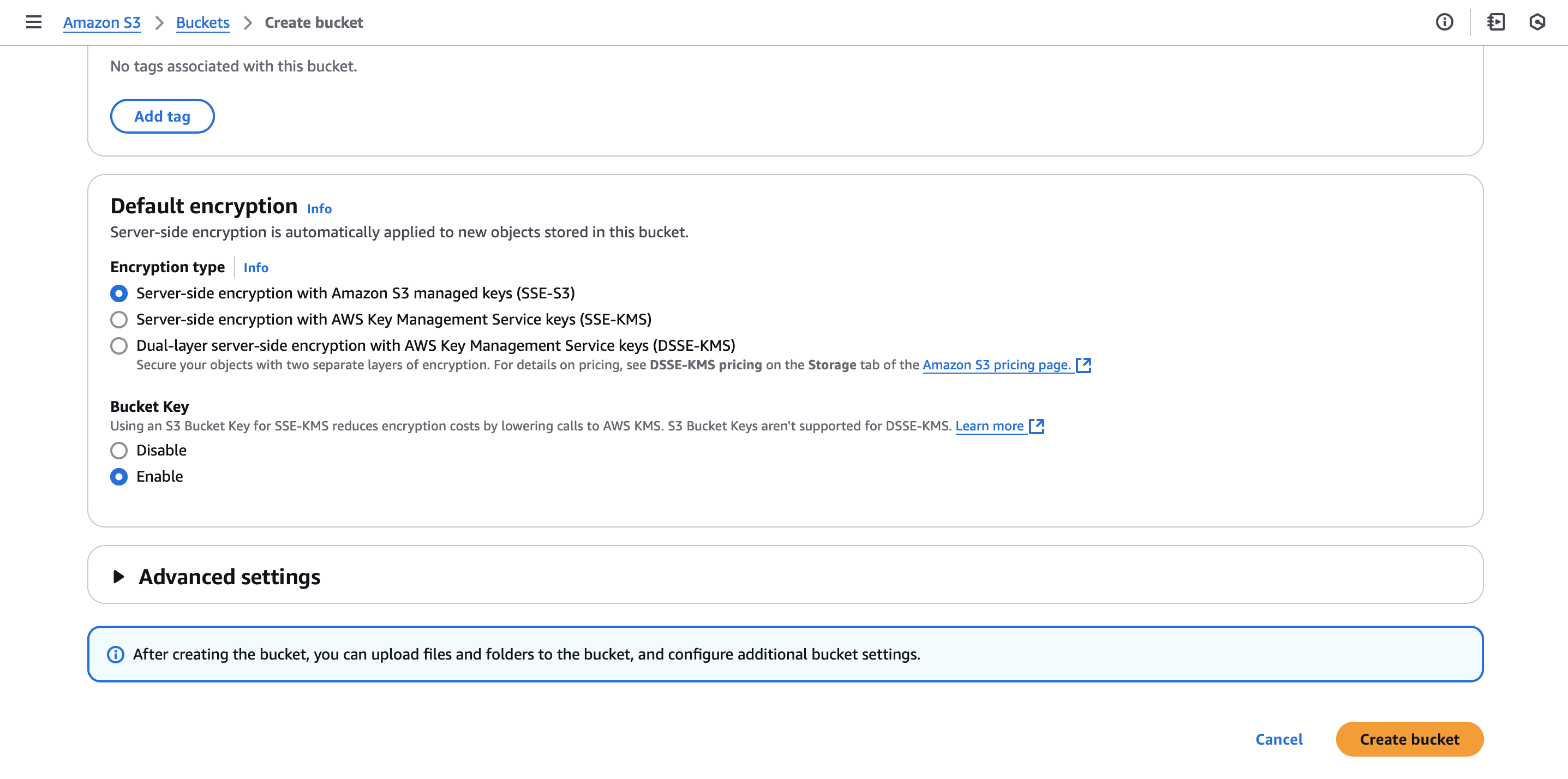
Task: Select Enable for Bucket Key
Action: (119, 477)
